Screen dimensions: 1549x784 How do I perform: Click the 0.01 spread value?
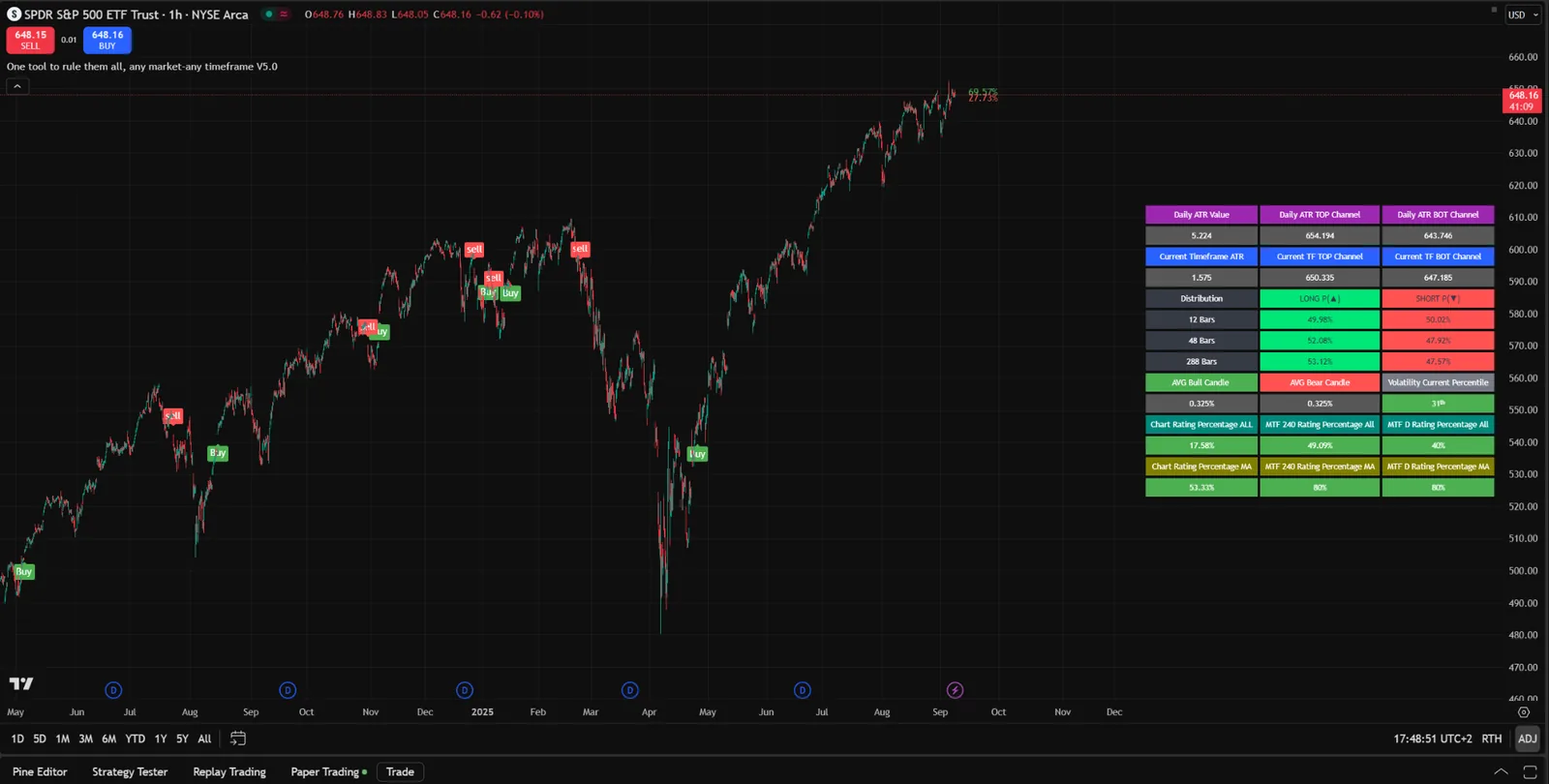[69, 40]
